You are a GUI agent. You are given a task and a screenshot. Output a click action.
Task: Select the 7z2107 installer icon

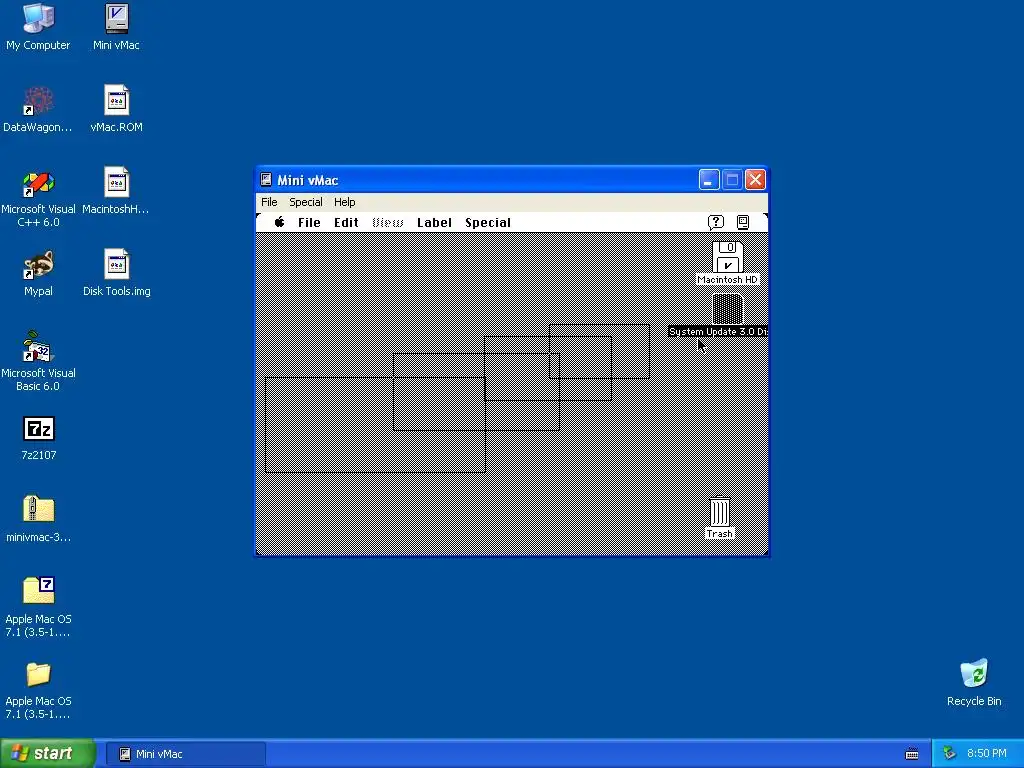[x=38, y=438]
